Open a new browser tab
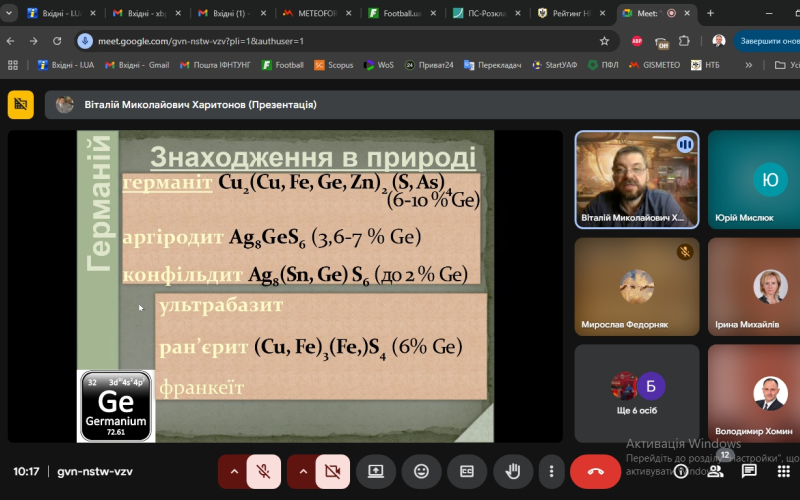 coord(710,13)
